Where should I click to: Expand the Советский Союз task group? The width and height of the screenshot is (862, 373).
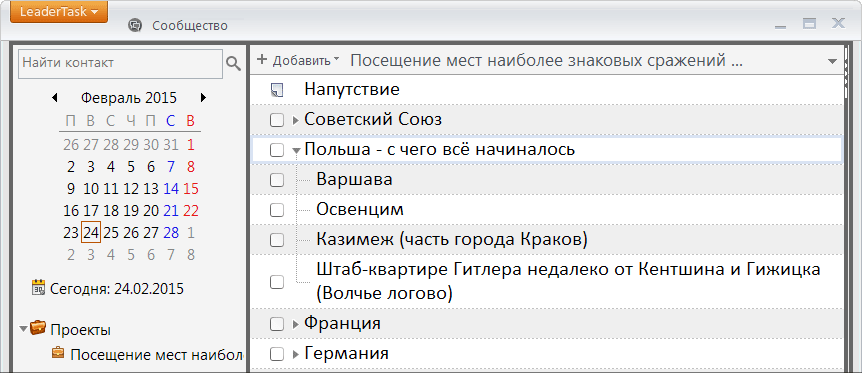pos(296,120)
